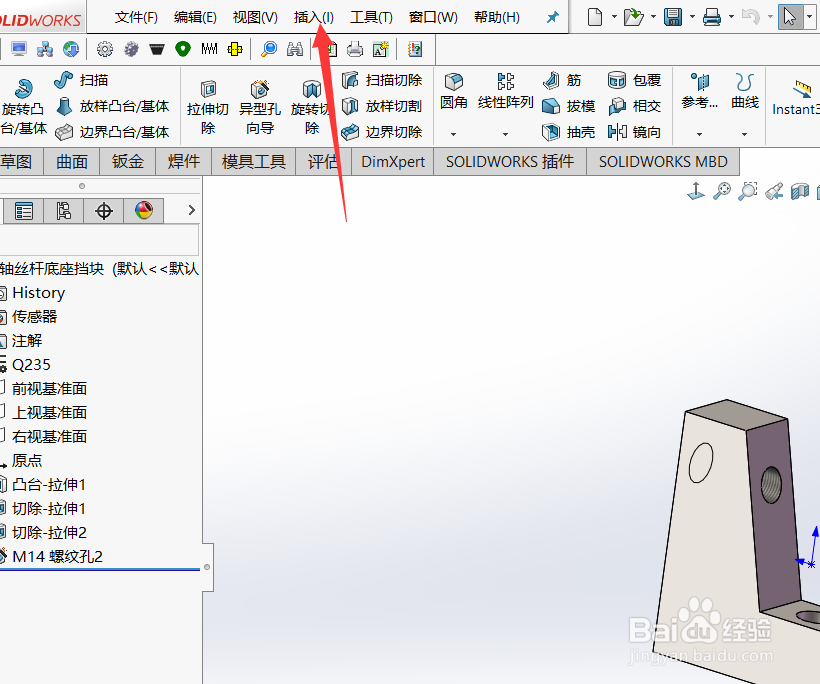Click the printer icon in second toolbar
The height and width of the screenshot is (684, 820).
tap(355, 49)
